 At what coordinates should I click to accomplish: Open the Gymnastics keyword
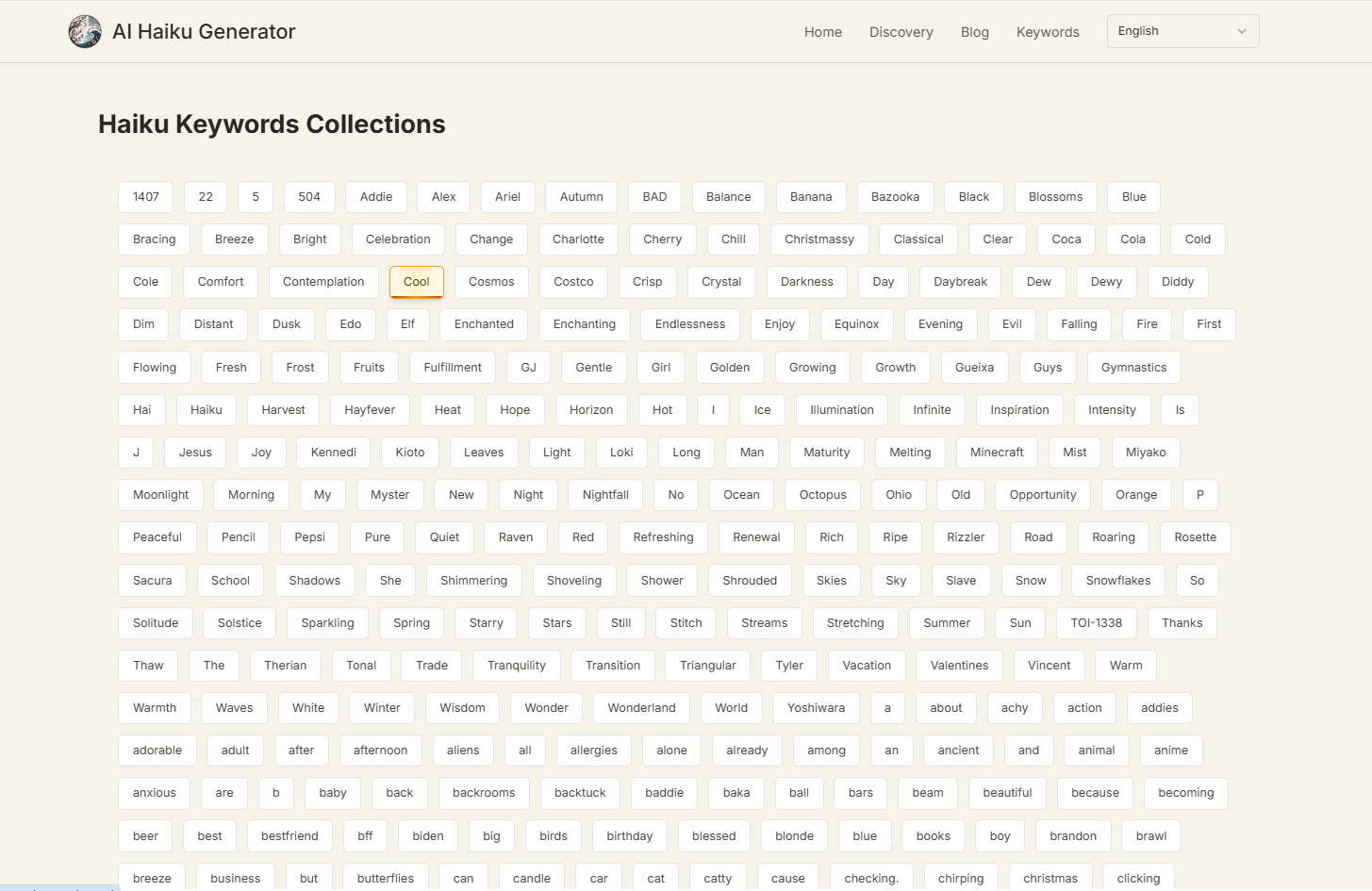pos(1133,368)
